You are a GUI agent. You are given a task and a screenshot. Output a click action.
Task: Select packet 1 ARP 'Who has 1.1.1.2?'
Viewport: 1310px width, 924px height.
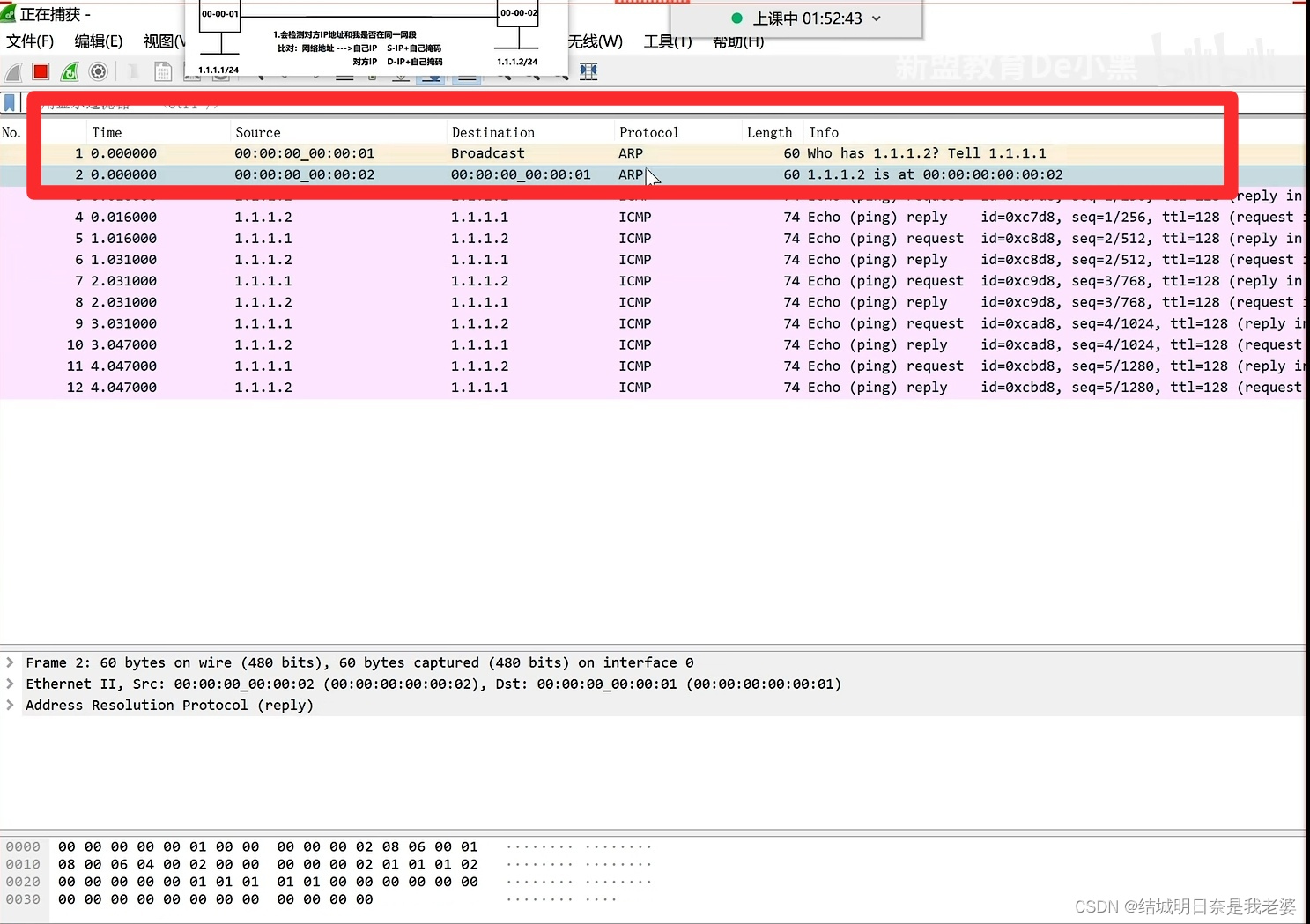coord(653,153)
